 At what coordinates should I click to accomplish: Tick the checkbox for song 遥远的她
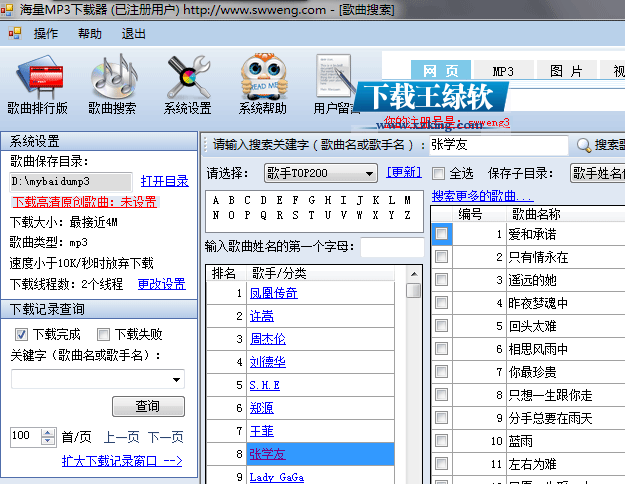[x=441, y=279]
